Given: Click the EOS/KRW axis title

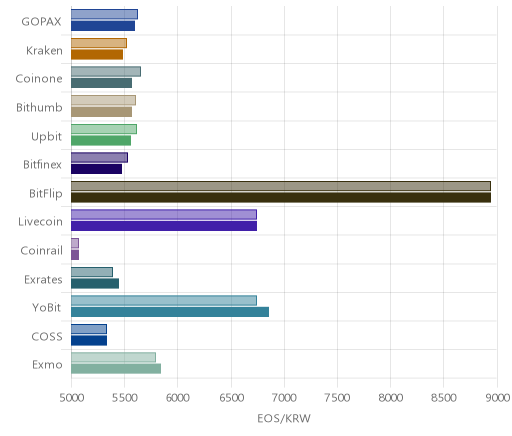Looking at the screenshot, I should 284,418.
